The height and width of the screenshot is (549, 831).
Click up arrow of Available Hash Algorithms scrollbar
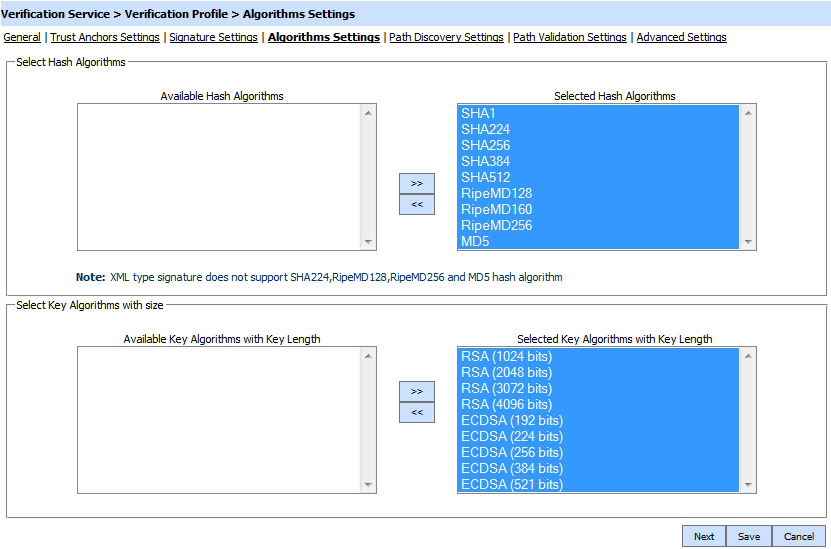point(368,113)
